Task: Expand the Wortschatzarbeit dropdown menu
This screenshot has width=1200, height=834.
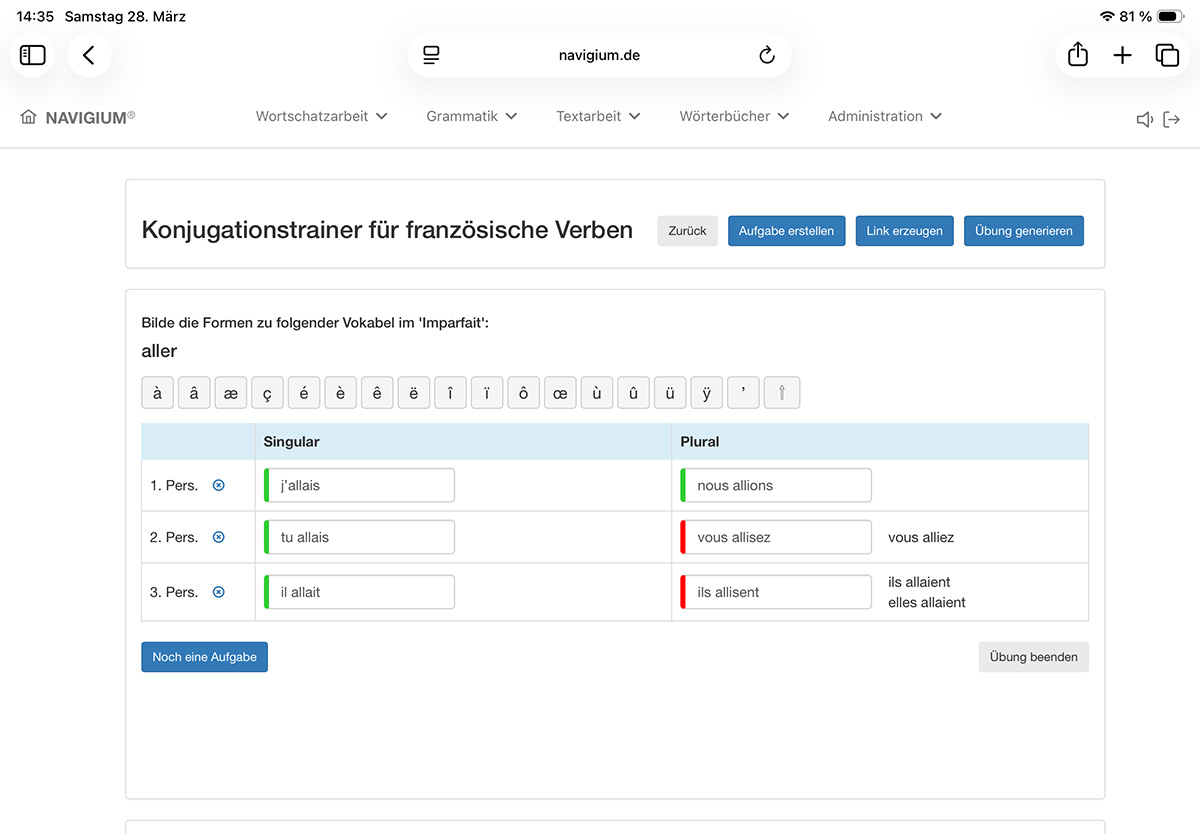Action: (x=321, y=116)
